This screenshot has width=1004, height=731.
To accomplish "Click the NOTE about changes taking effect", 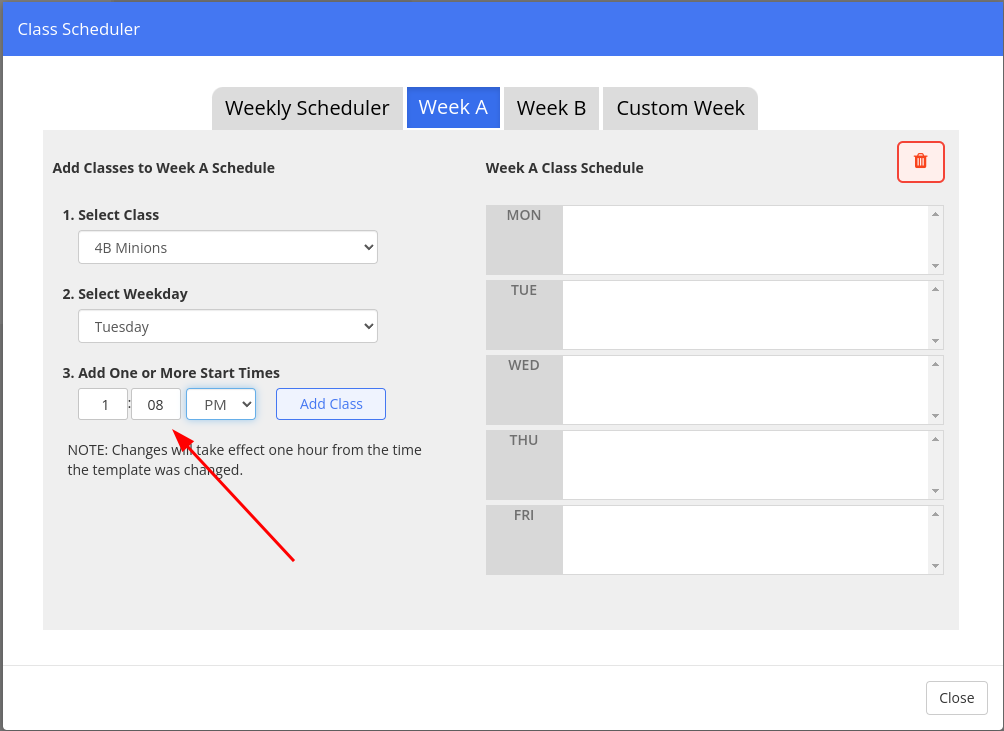I will tap(245, 460).
